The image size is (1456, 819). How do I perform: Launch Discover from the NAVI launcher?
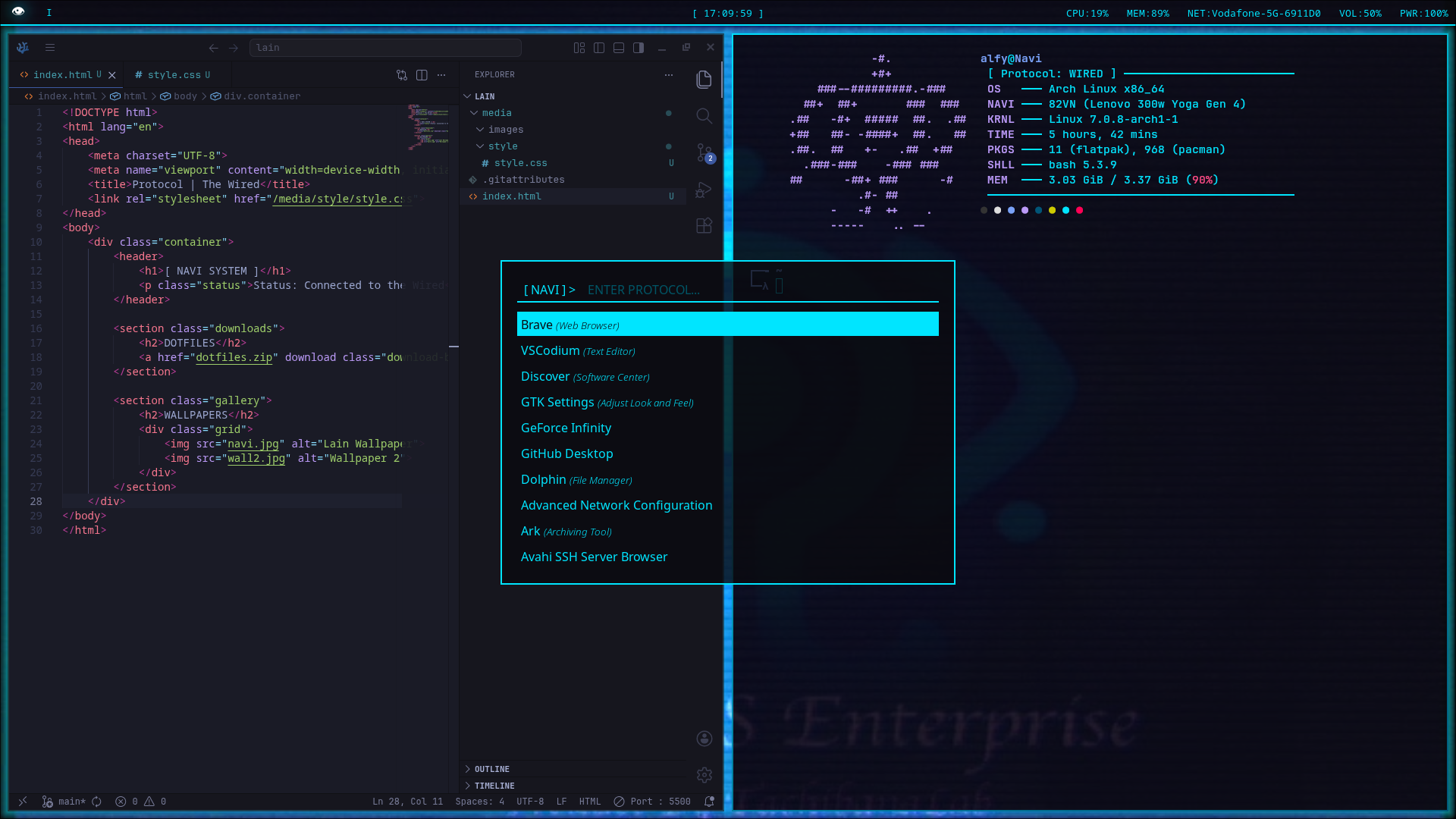pyautogui.click(x=728, y=376)
